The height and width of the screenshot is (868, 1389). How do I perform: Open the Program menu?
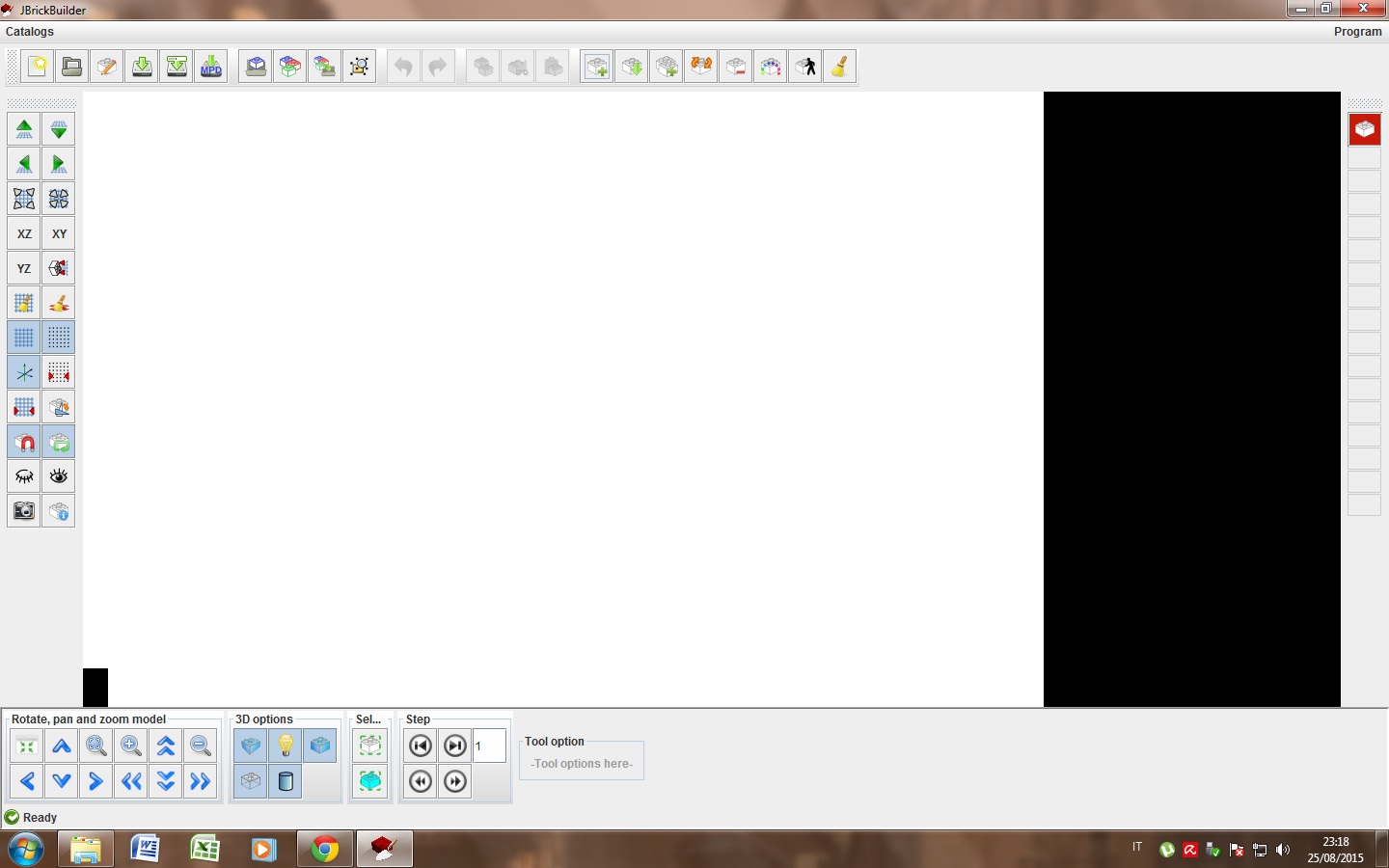(x=1358, y=32)
